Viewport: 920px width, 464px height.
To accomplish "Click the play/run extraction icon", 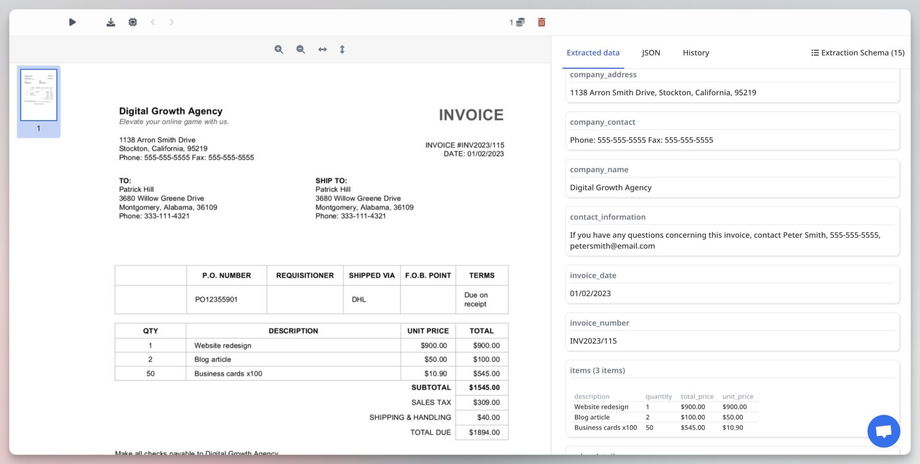I will 72,22.
